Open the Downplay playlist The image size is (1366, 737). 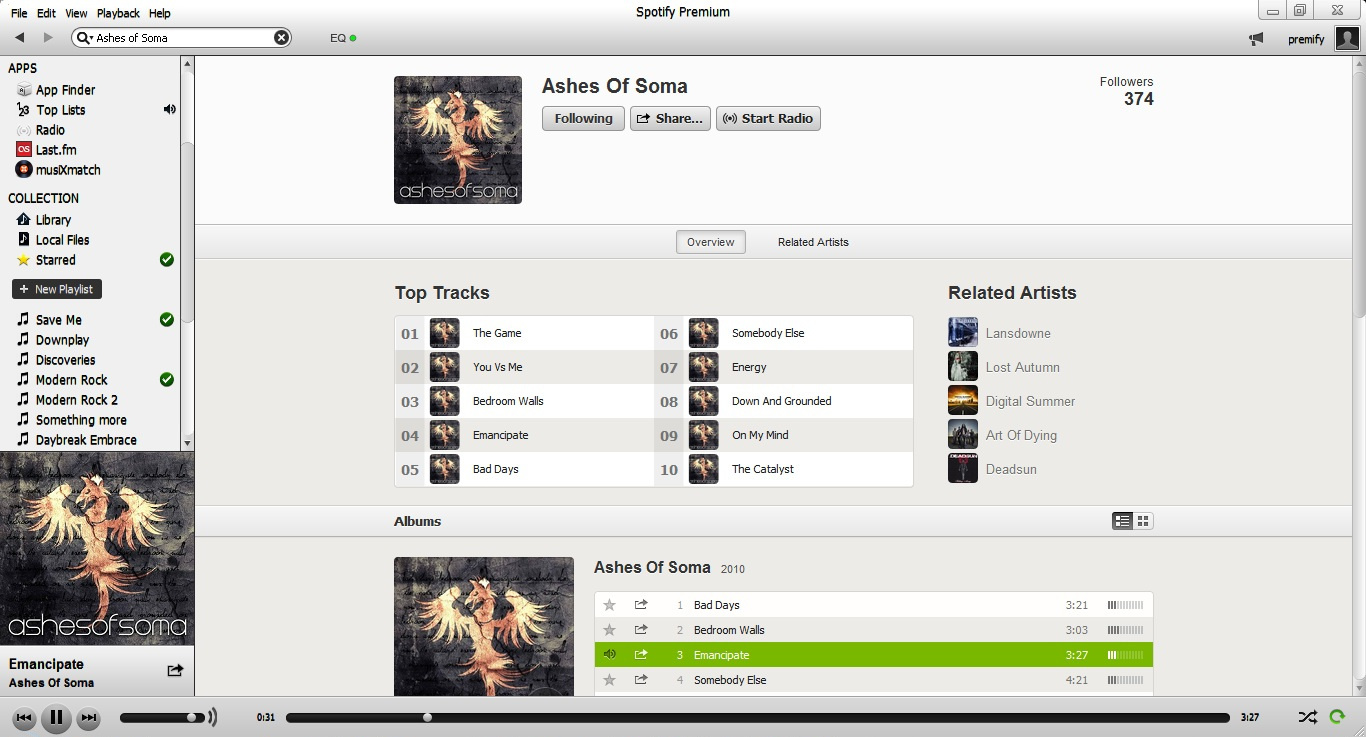(x=62, y=340)
